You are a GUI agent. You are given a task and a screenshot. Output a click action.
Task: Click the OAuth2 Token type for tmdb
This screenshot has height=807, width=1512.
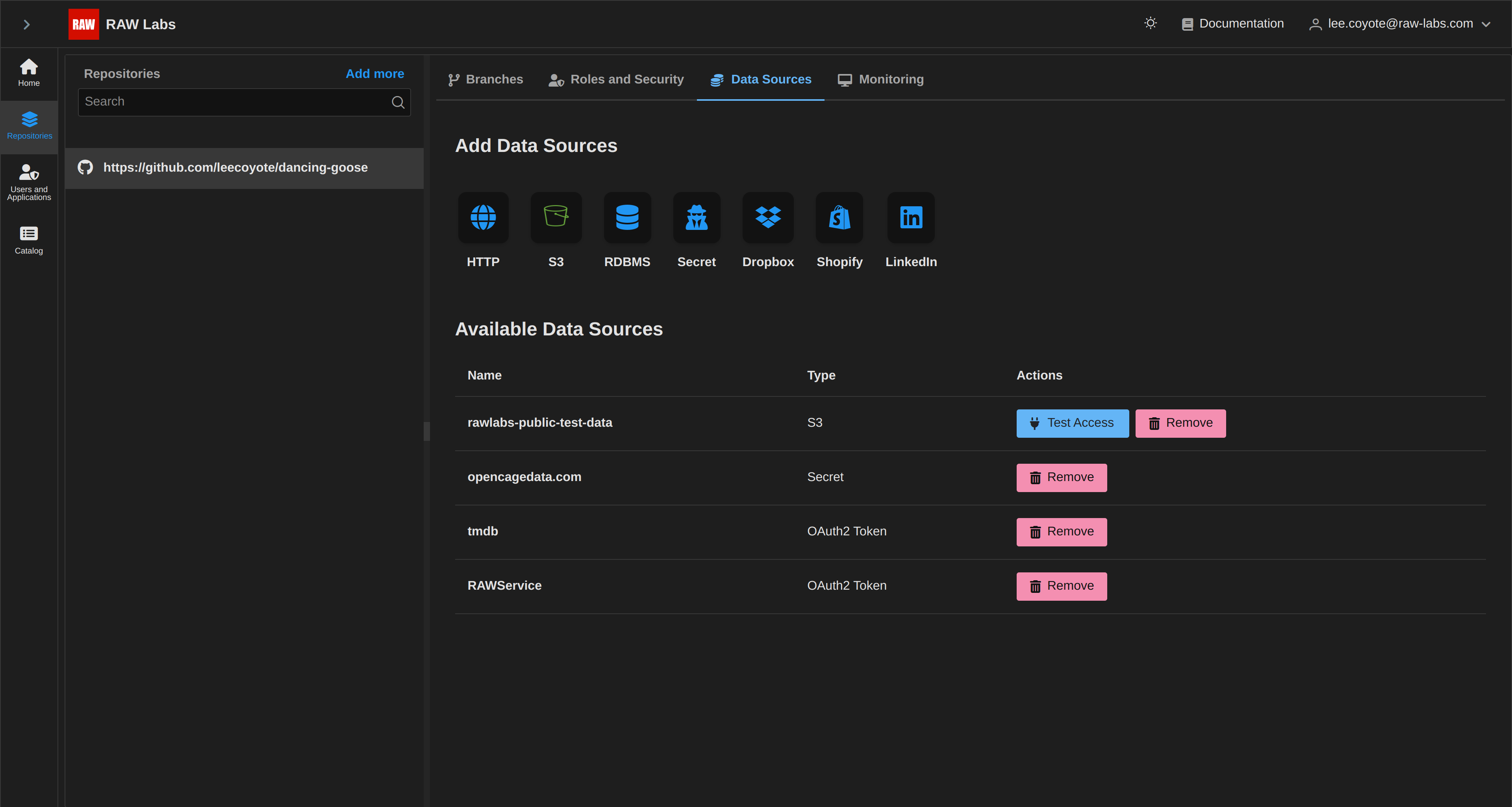pyautogui.click(x=847, y=531)
